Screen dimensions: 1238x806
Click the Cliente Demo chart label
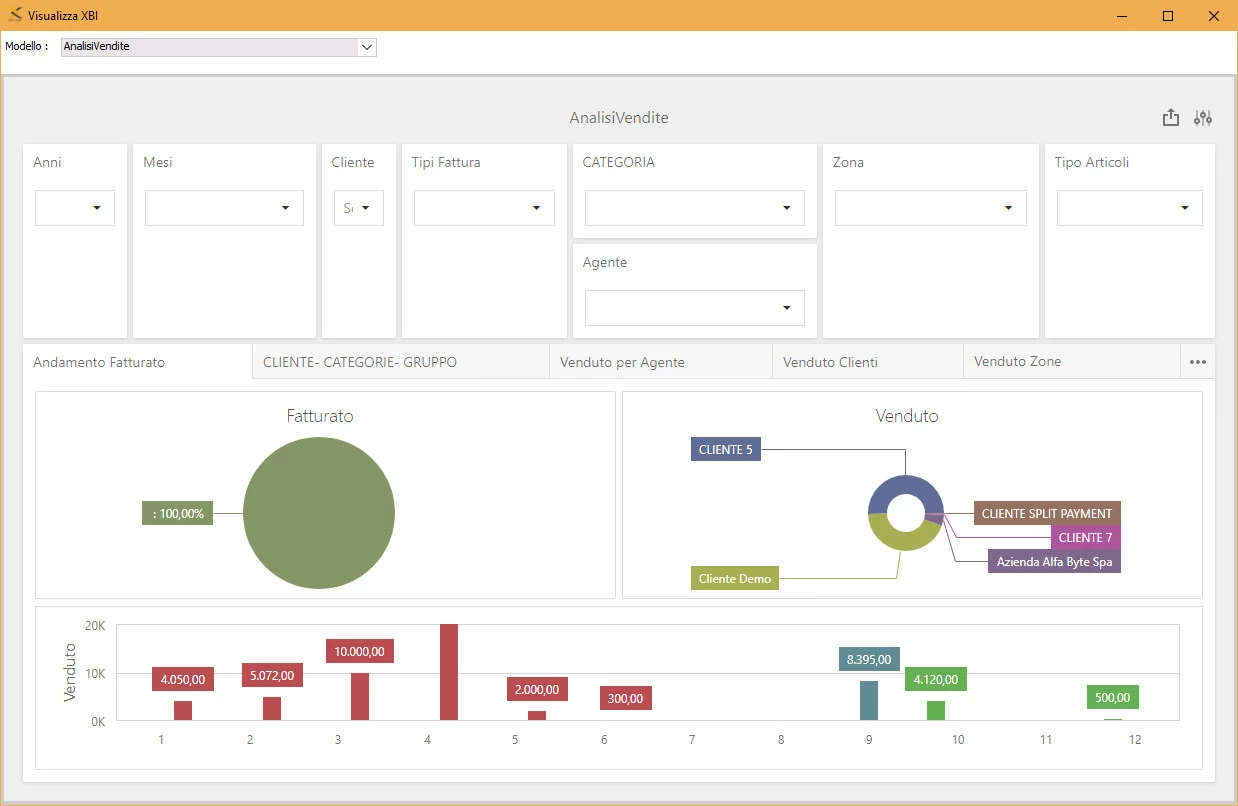click(735, 578)
